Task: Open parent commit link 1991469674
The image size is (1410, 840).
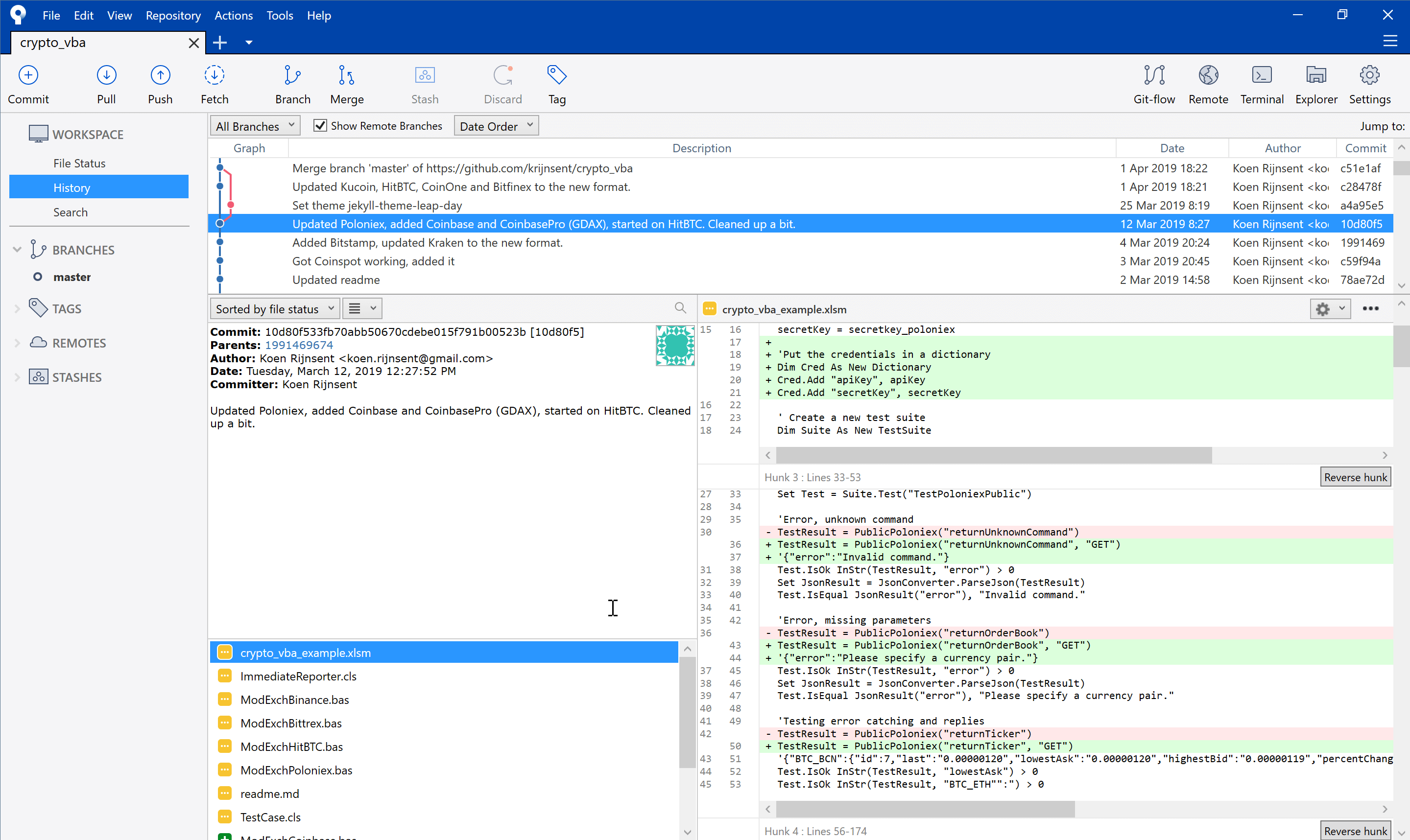Action: 299,345
